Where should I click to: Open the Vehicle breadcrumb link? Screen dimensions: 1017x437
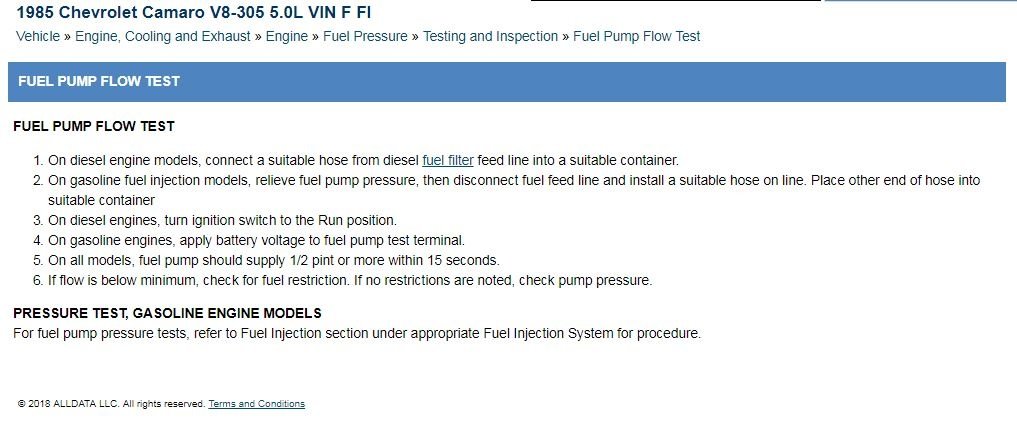[x=40, y=36]
